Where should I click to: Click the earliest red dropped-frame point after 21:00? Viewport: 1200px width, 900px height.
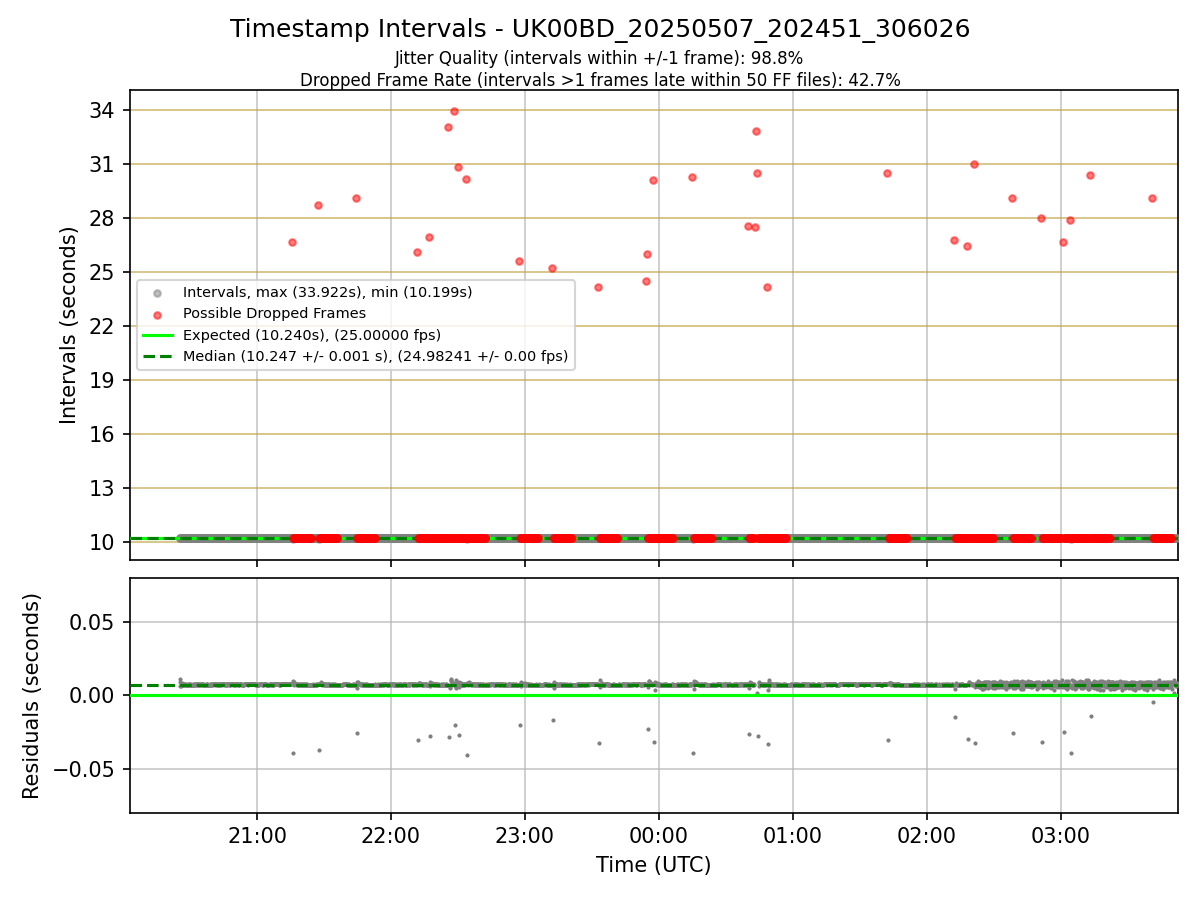pos(292,242)
